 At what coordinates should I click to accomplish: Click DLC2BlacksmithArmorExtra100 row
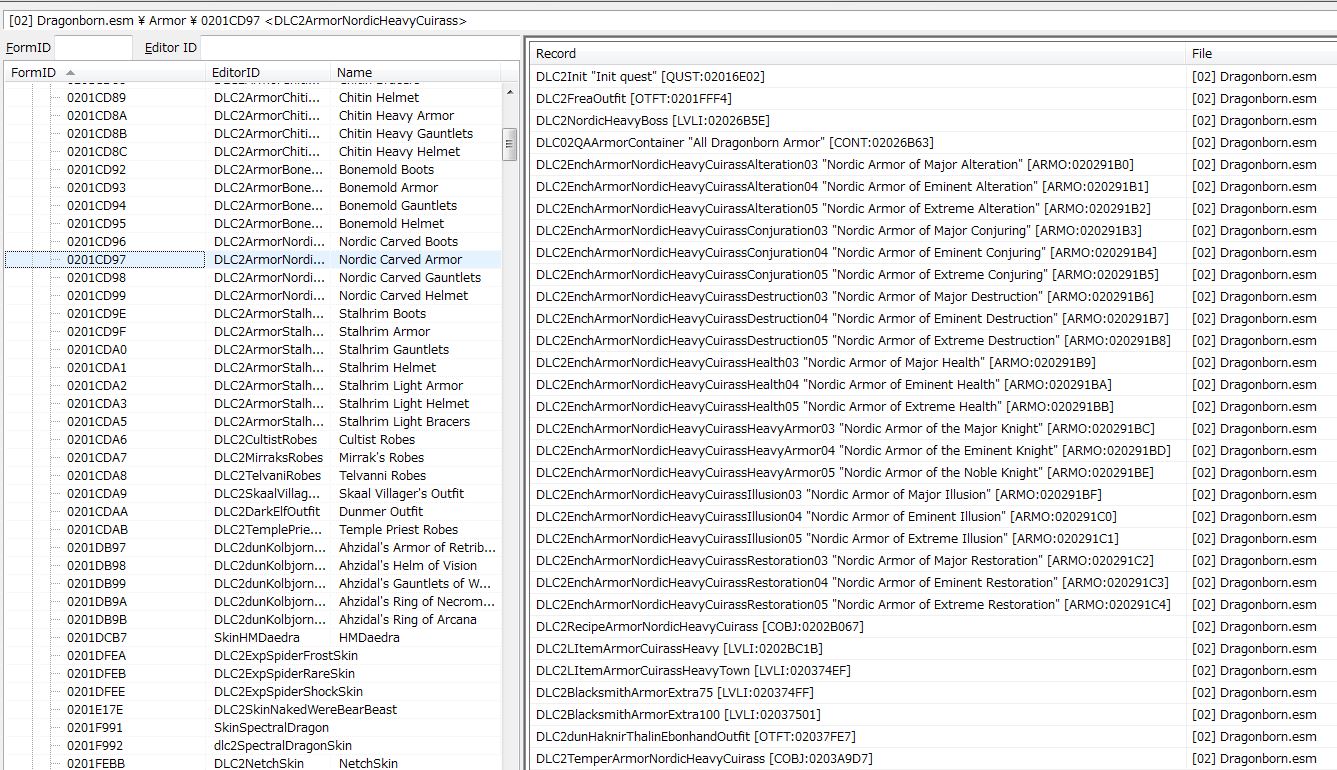[x=933, y=715]
